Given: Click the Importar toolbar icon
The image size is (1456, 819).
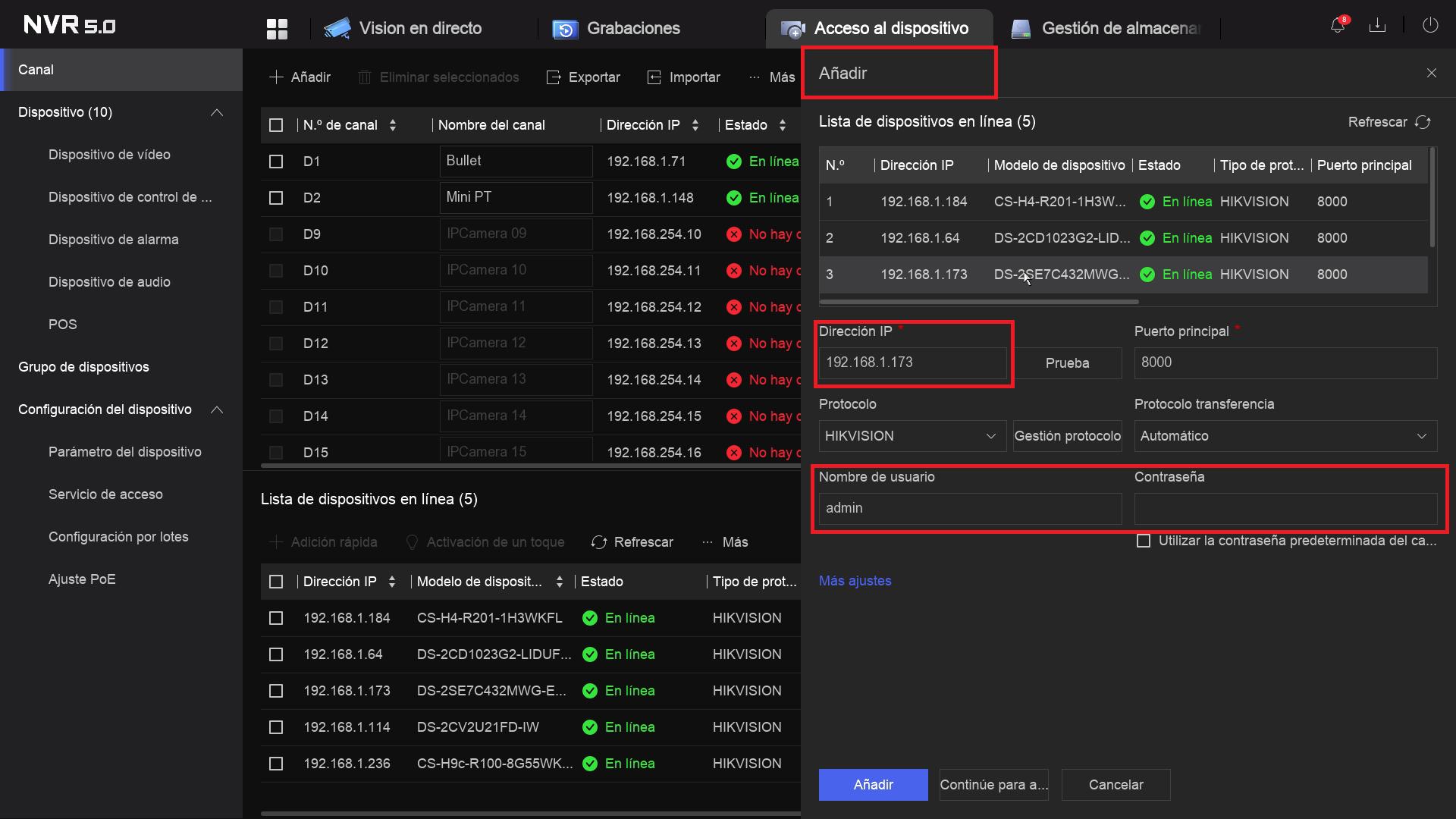Looking at the screenshot, I should coord(654,77).
